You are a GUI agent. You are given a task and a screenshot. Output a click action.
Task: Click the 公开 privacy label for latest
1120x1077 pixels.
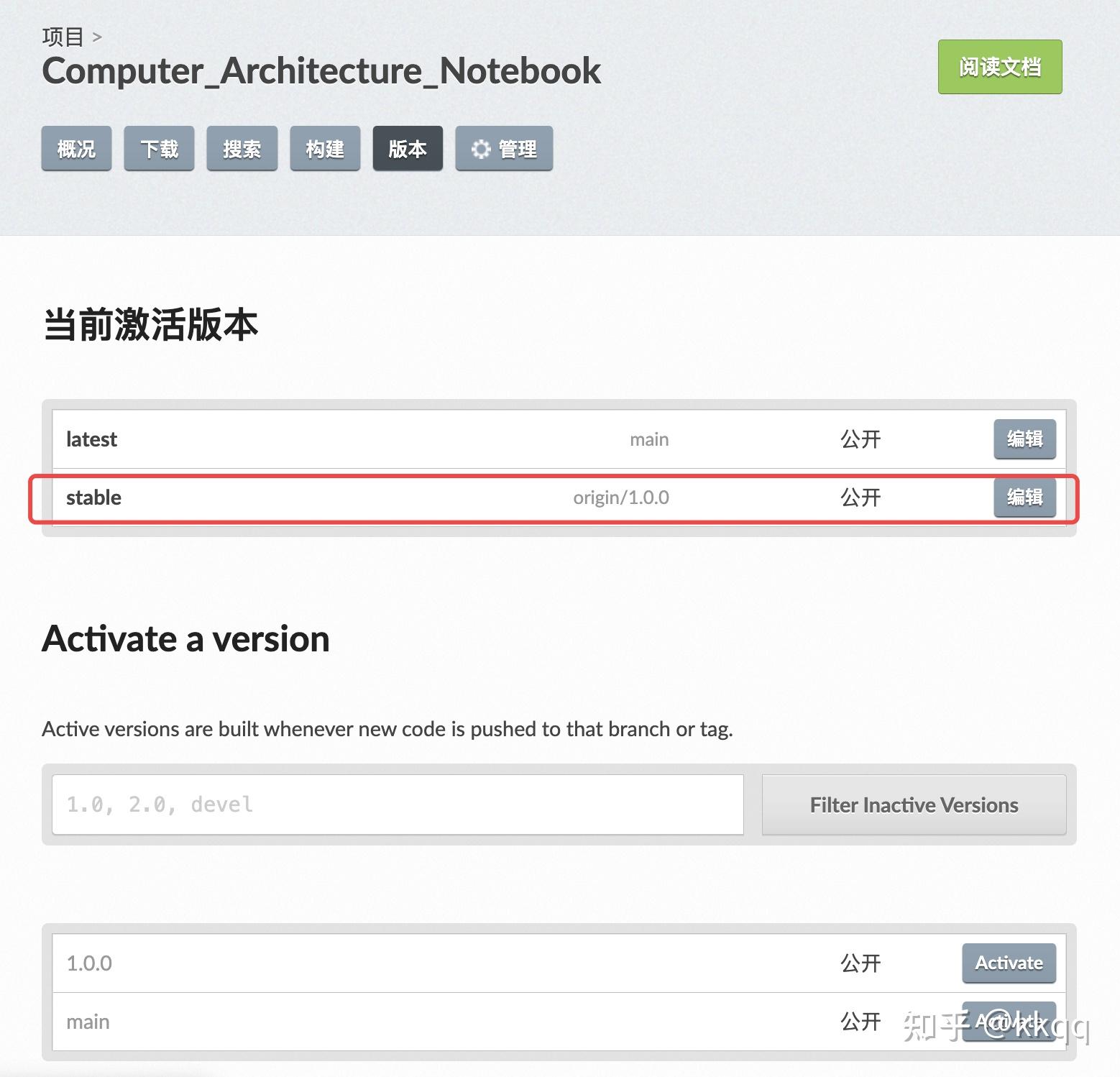pyautogui.click(x=860, y=439)
